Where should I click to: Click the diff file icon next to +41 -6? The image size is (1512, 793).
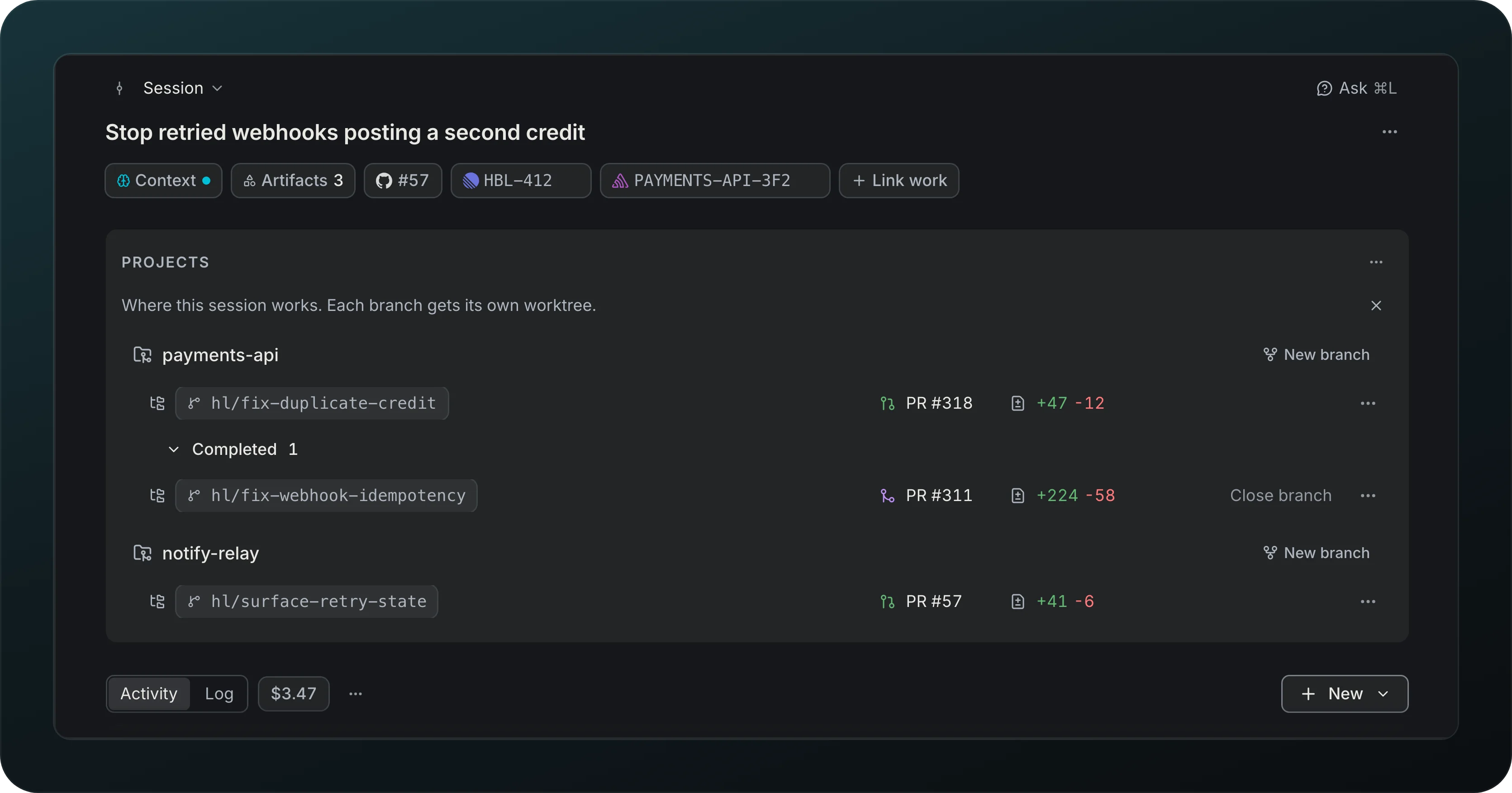(1018, 602)
